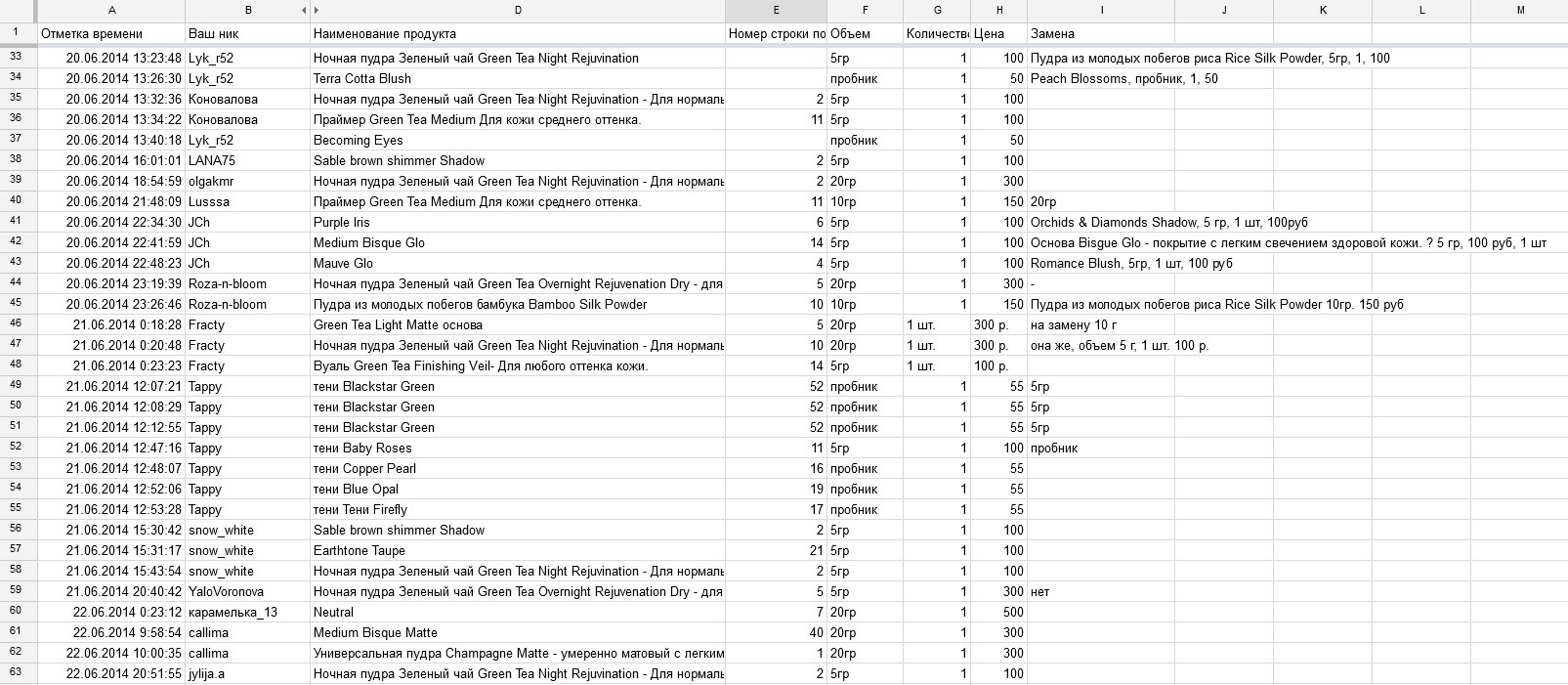1568x685 pixels.
Task: Click the 'Замена' header cell
Action: click(1101, 33)
